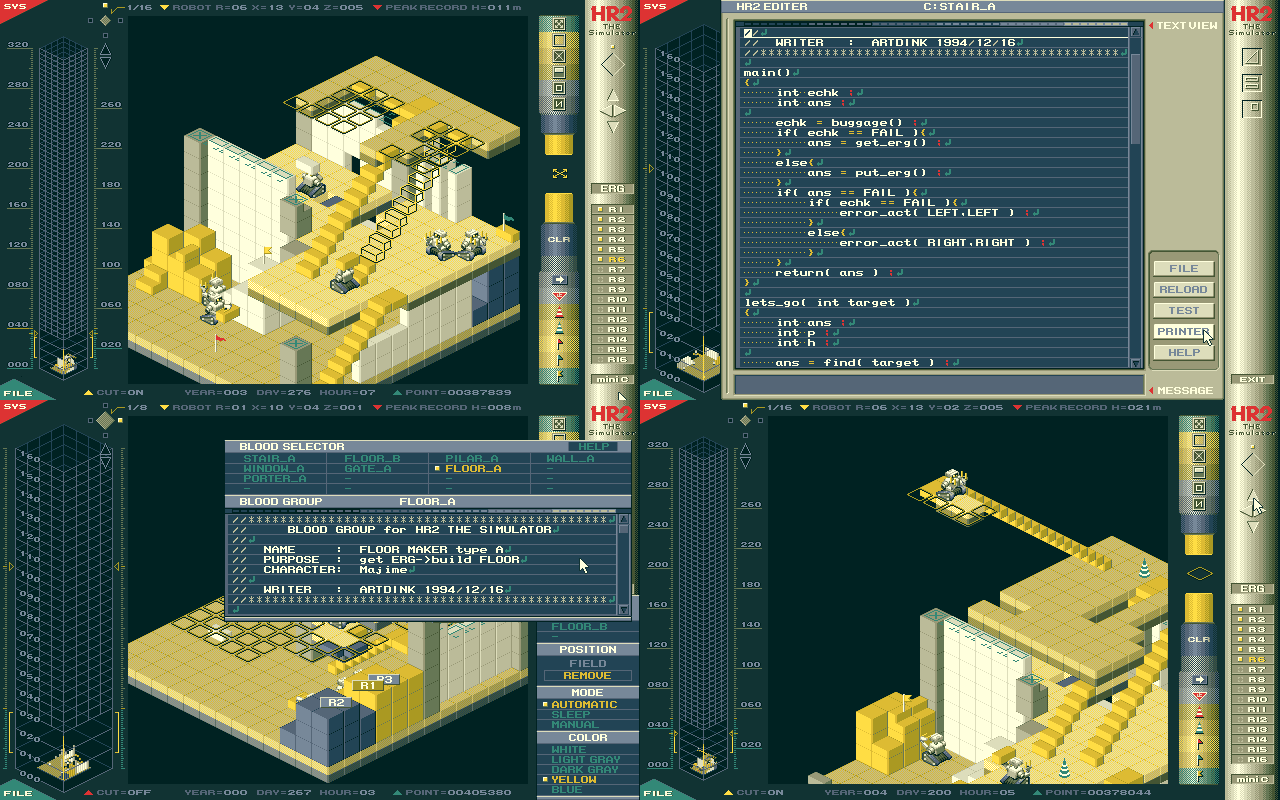
Task: Set robot mode to MANUAL
Action: (575, 725)
